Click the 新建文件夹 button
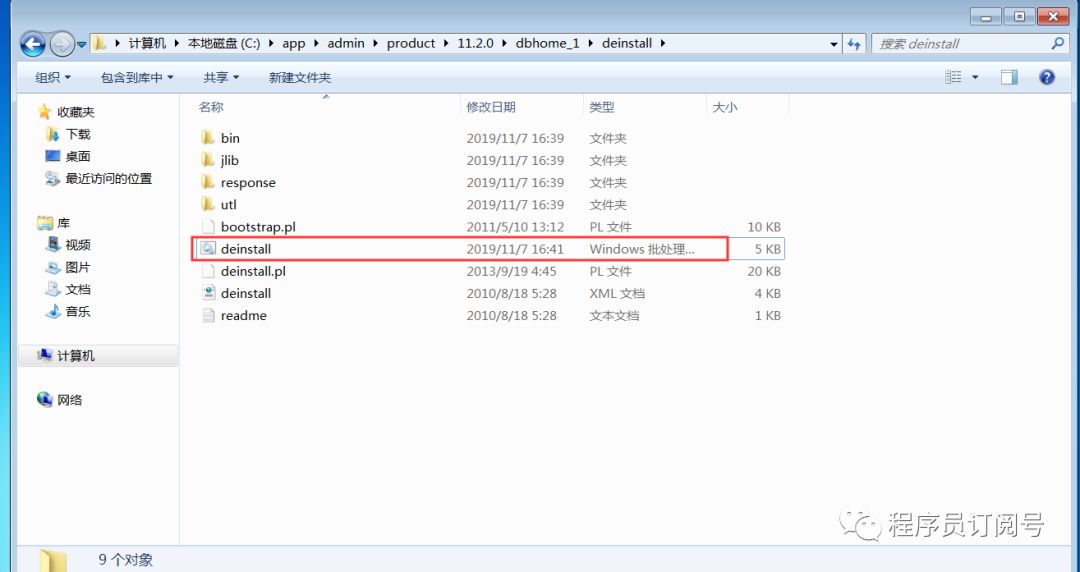Viewport: 1080px width, 572px height. pos(300,78)
